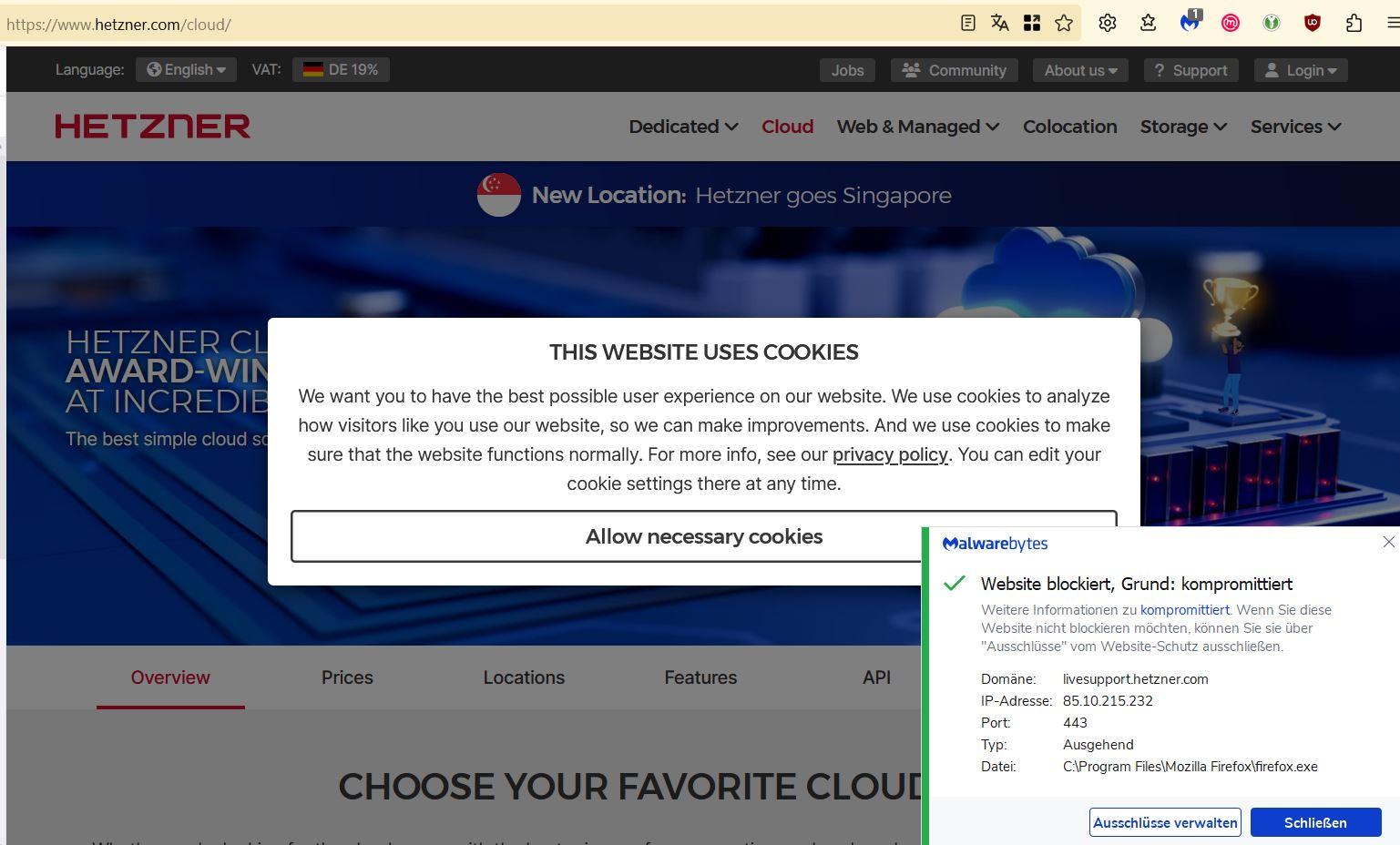Click the 'kompromittiert' info link
The height and width of the screenshot is (845, 1400).
[1185, 610]
